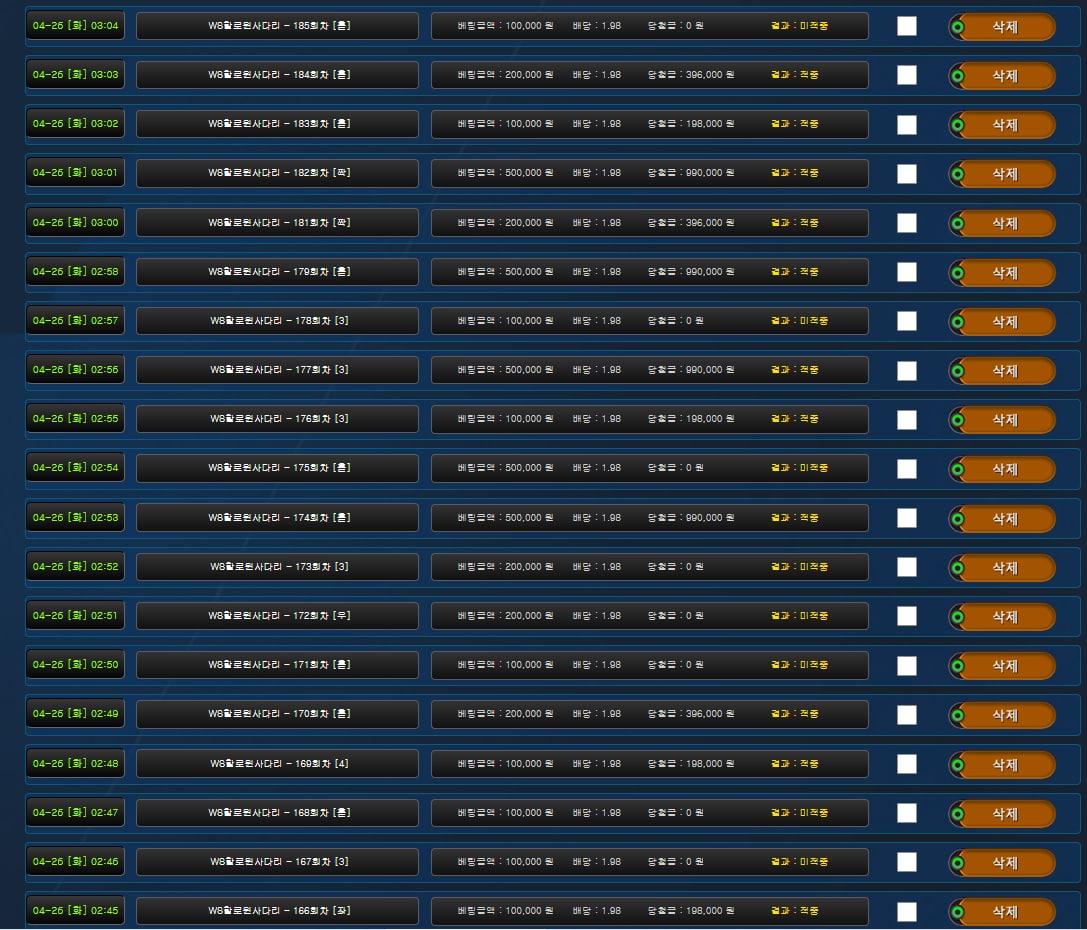Select the bet details box for 182회차
This screenshot has height=930, width=1087.
tap(649, 173)
